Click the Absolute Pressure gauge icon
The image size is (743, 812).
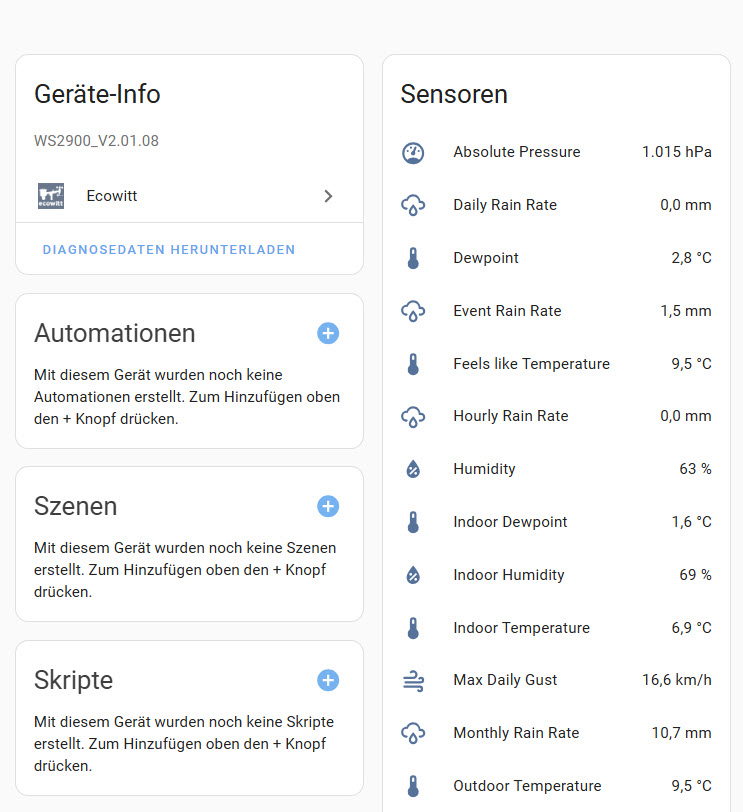(x=413, y=153)
